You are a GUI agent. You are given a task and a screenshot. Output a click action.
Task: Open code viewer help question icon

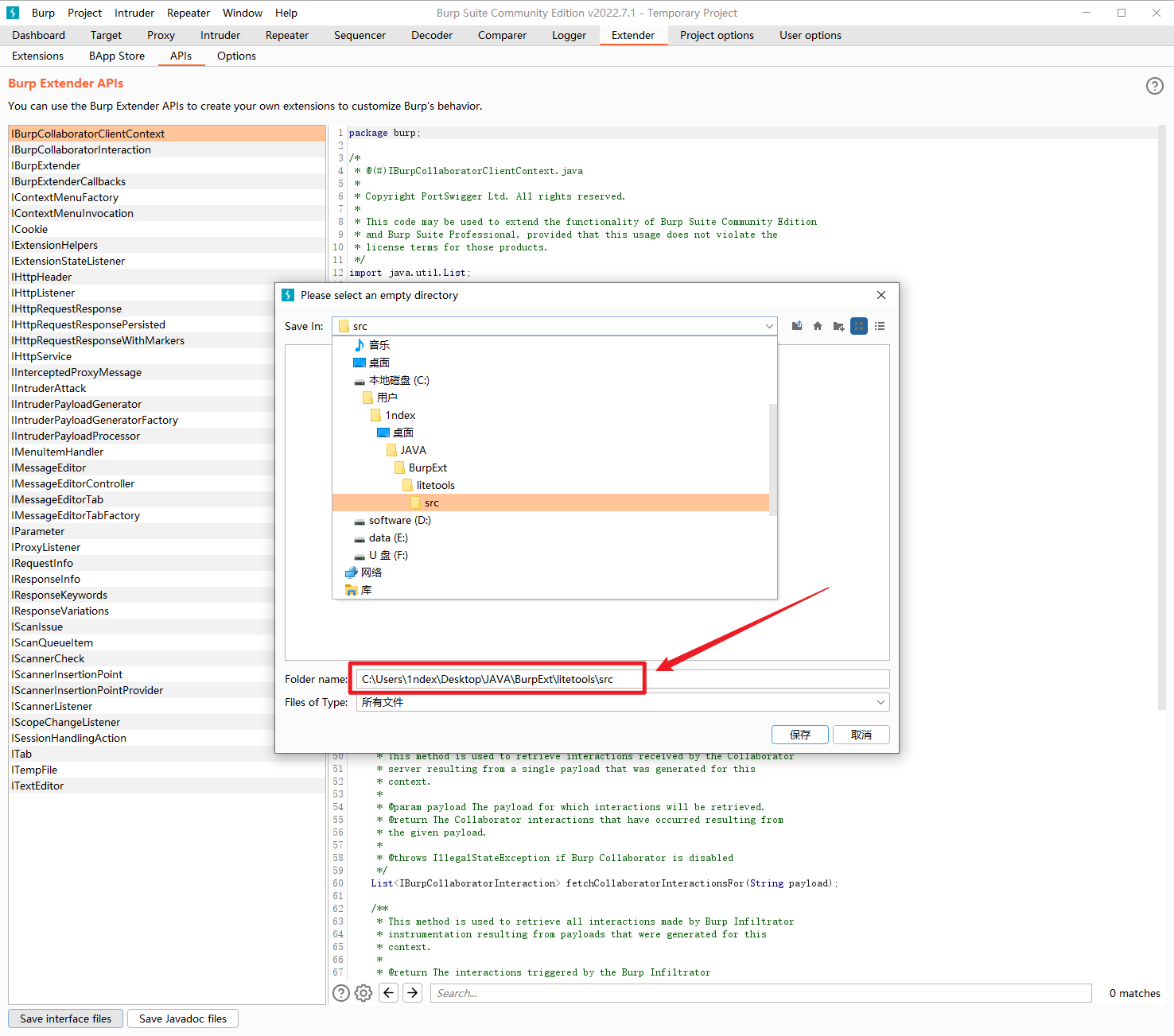341,993
